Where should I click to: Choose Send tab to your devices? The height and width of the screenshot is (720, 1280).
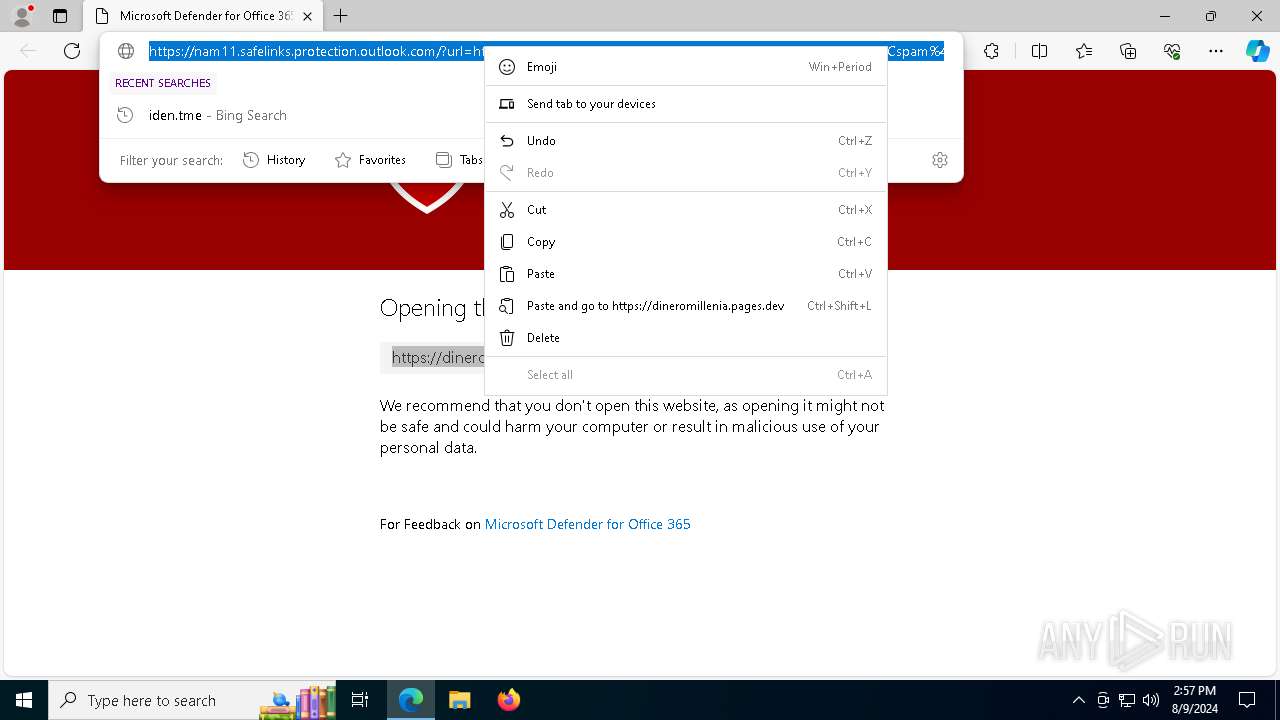686,104
